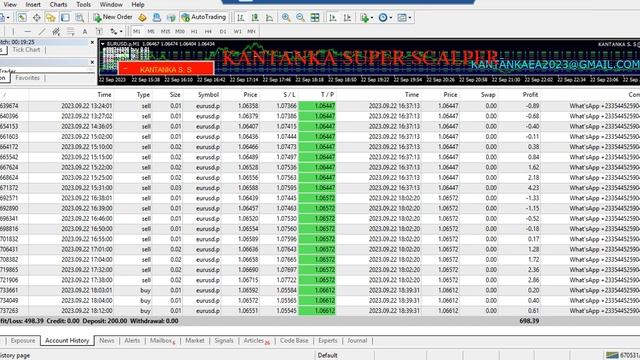This screenshot has width=640, height=360.
Task: Open the Periods clock dropdown
Action: tap(385, 17)
